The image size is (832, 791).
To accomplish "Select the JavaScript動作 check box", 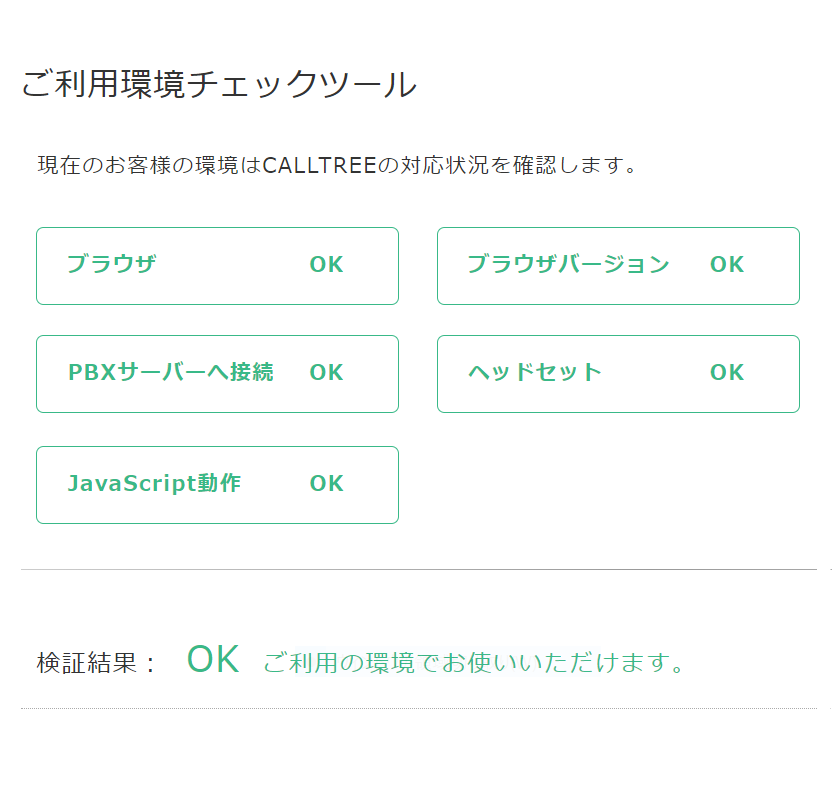I will [x=217, y=485].
